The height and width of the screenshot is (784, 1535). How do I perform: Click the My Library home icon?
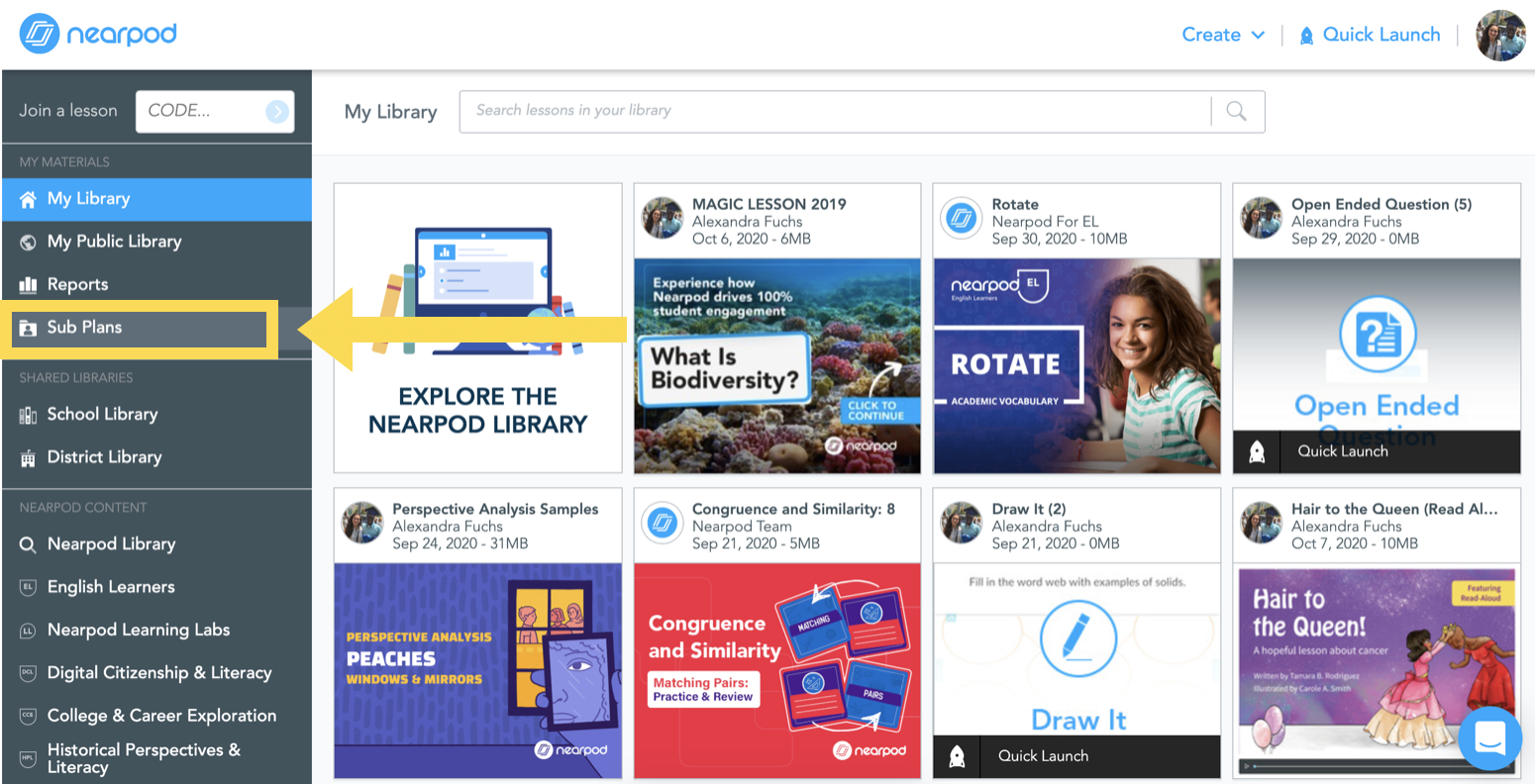pyautogui.click(x=28, y=199)
